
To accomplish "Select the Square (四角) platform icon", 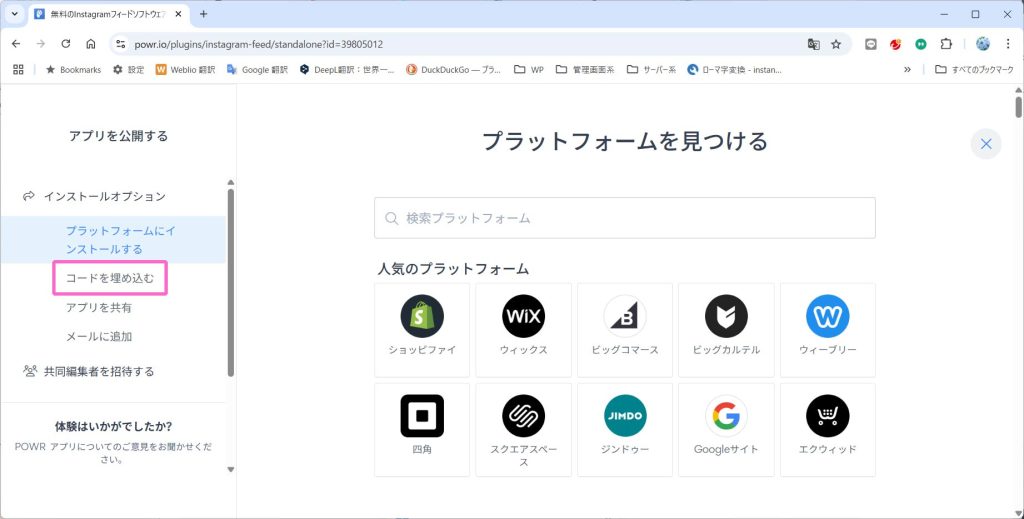I will (422, 416).
